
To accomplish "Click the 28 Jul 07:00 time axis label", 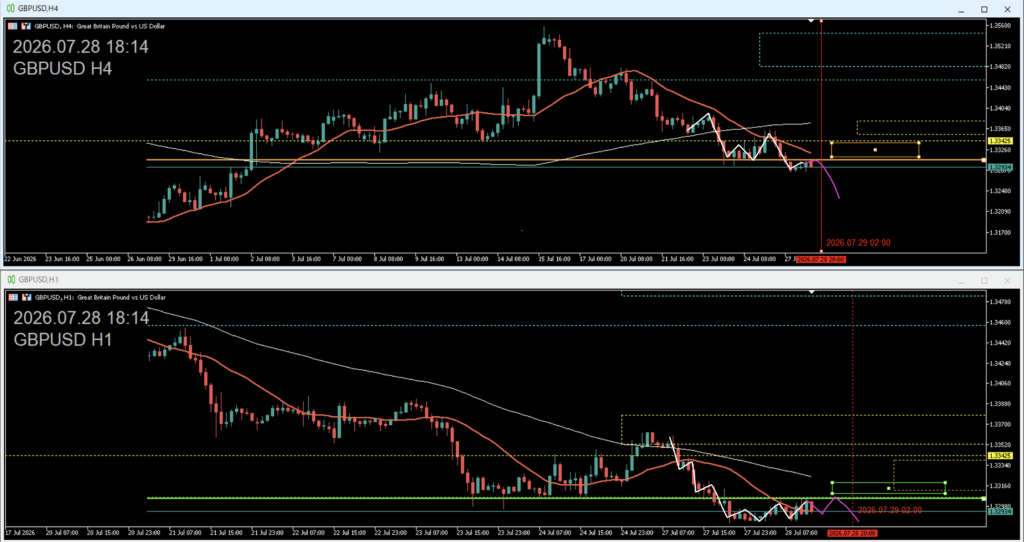I will click(801, 534).
